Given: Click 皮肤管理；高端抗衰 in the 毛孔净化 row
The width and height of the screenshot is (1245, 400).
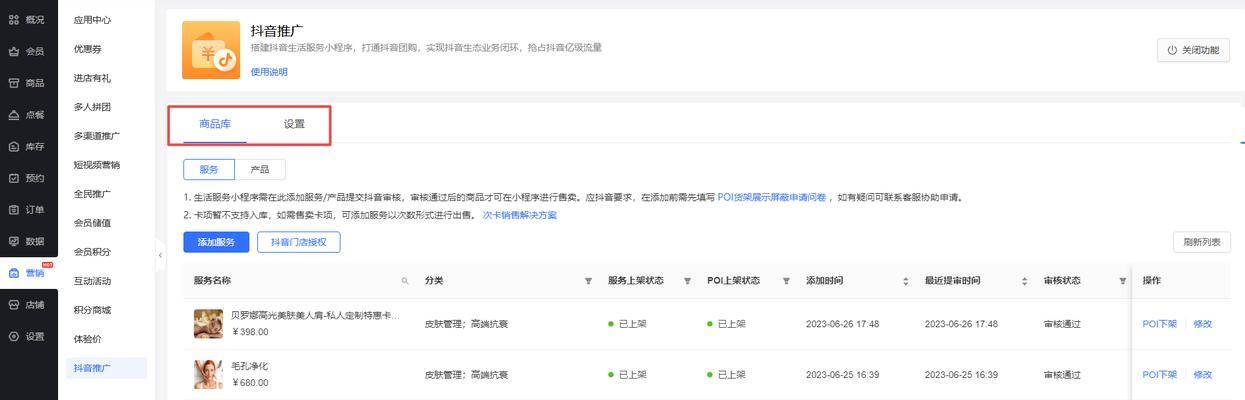Looking at the screenshot, I should [466, 375].
